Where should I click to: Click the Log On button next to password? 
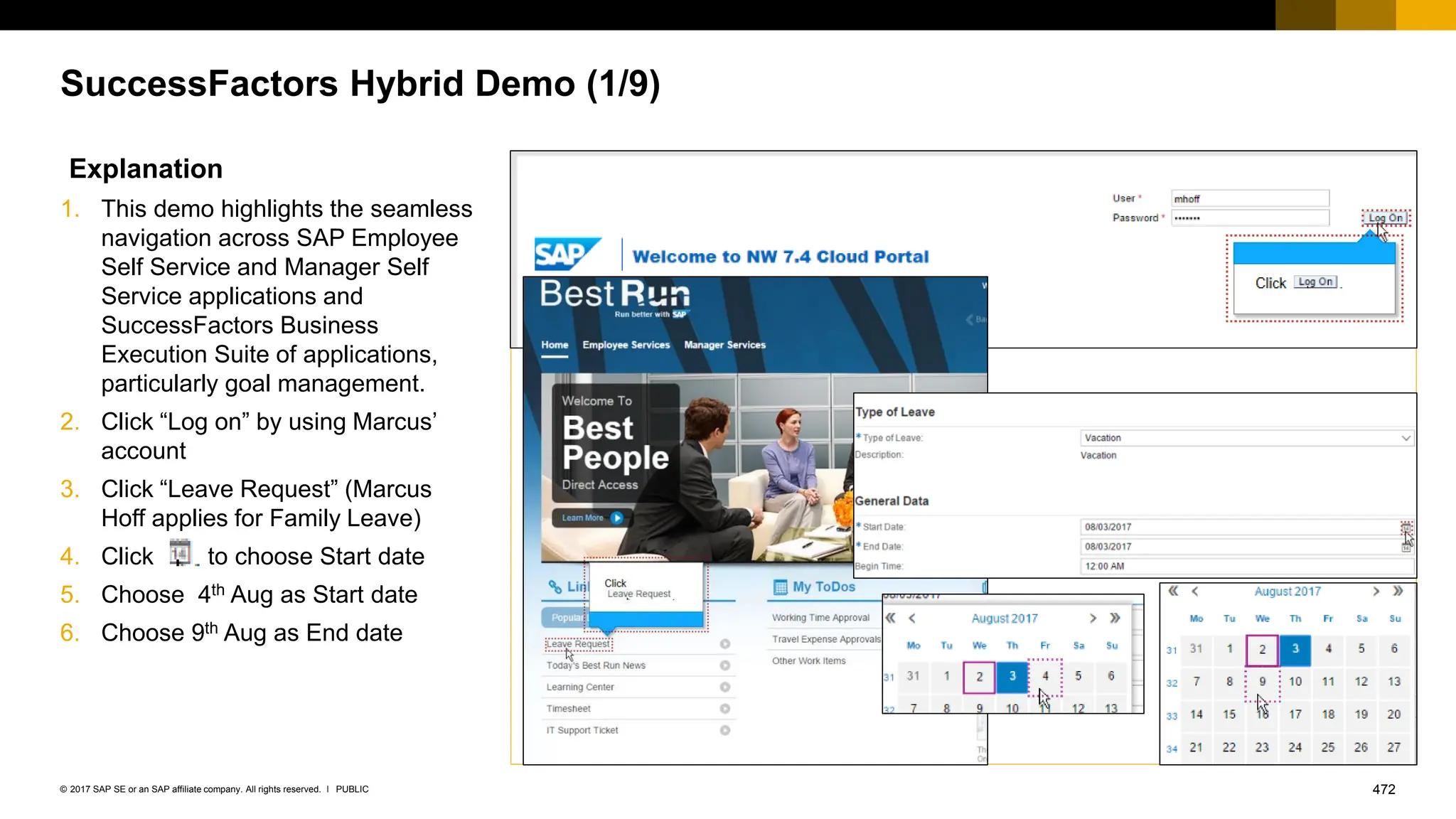point(1386,218)
